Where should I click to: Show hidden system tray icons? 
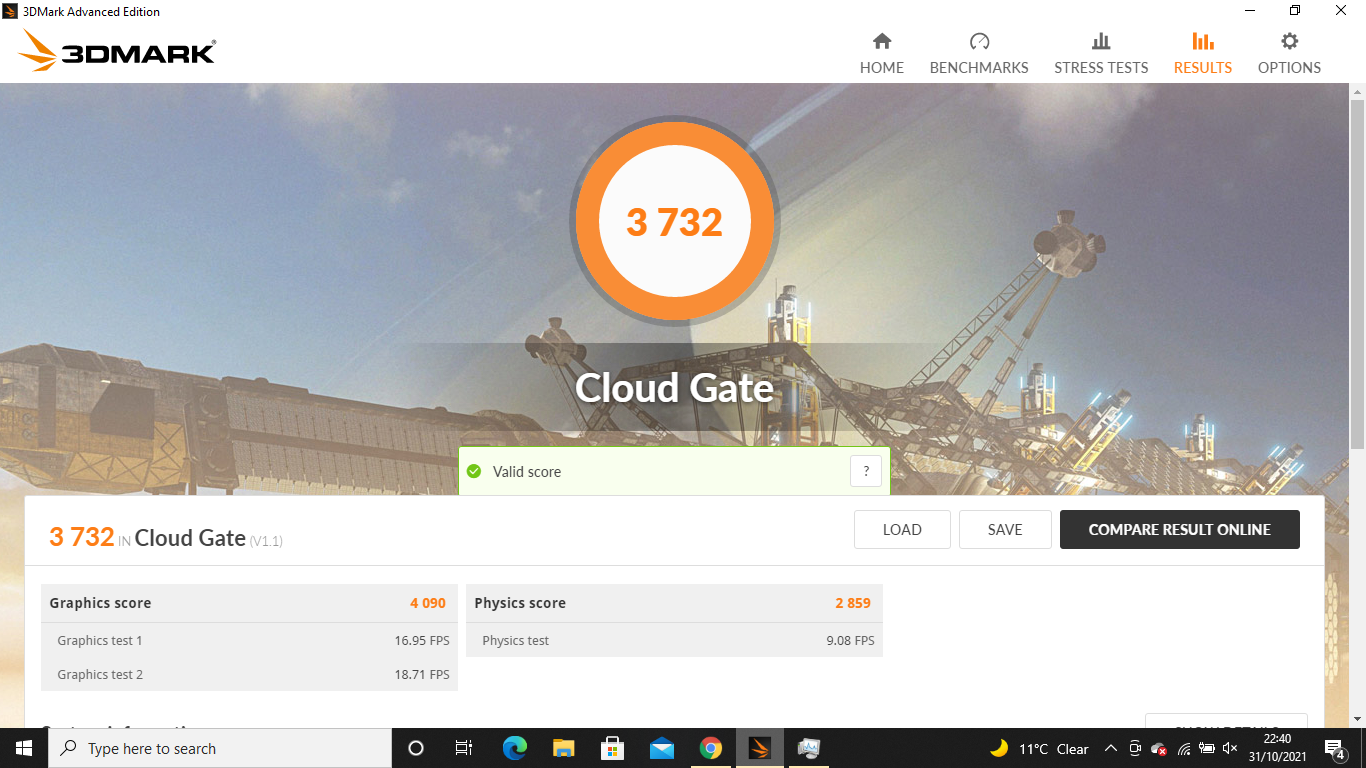[x=1110, y=748]
